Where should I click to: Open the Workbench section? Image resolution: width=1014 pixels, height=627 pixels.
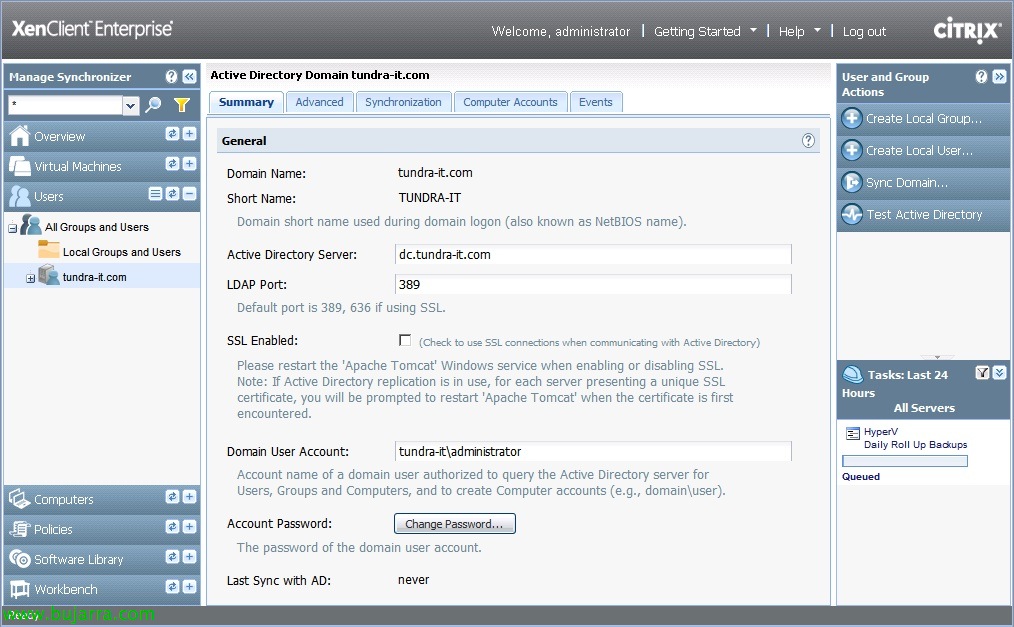tap(65, 590)
